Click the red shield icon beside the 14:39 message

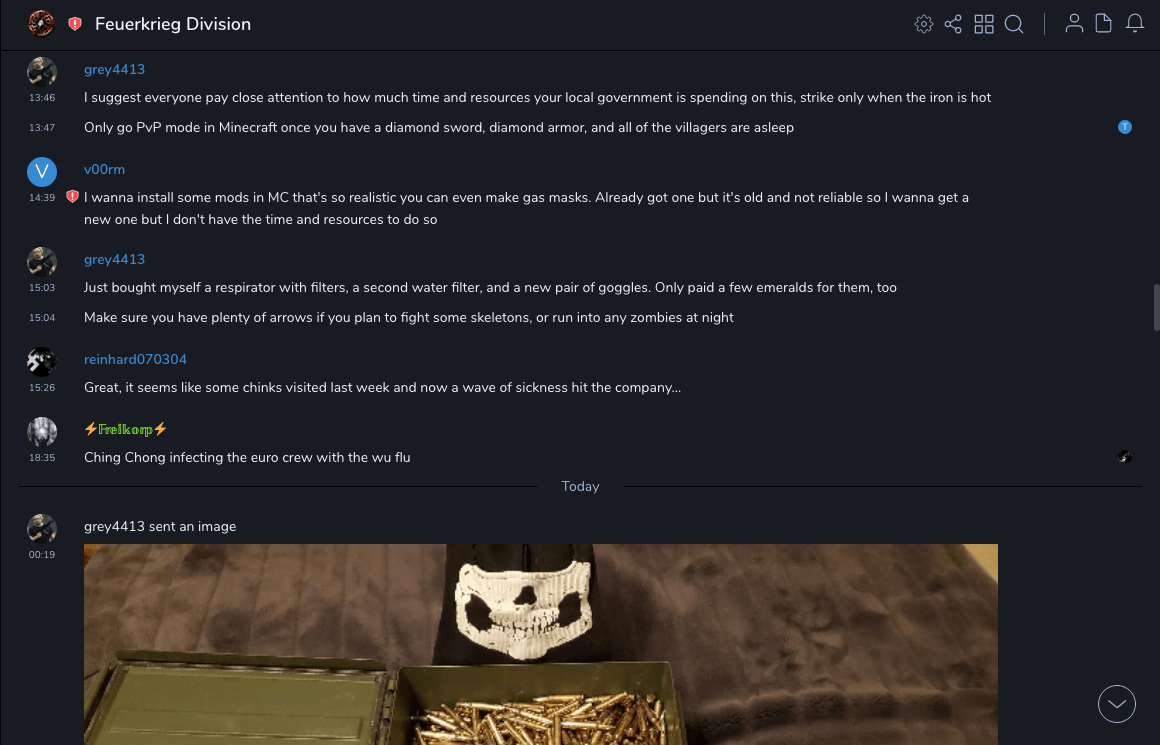72,197
